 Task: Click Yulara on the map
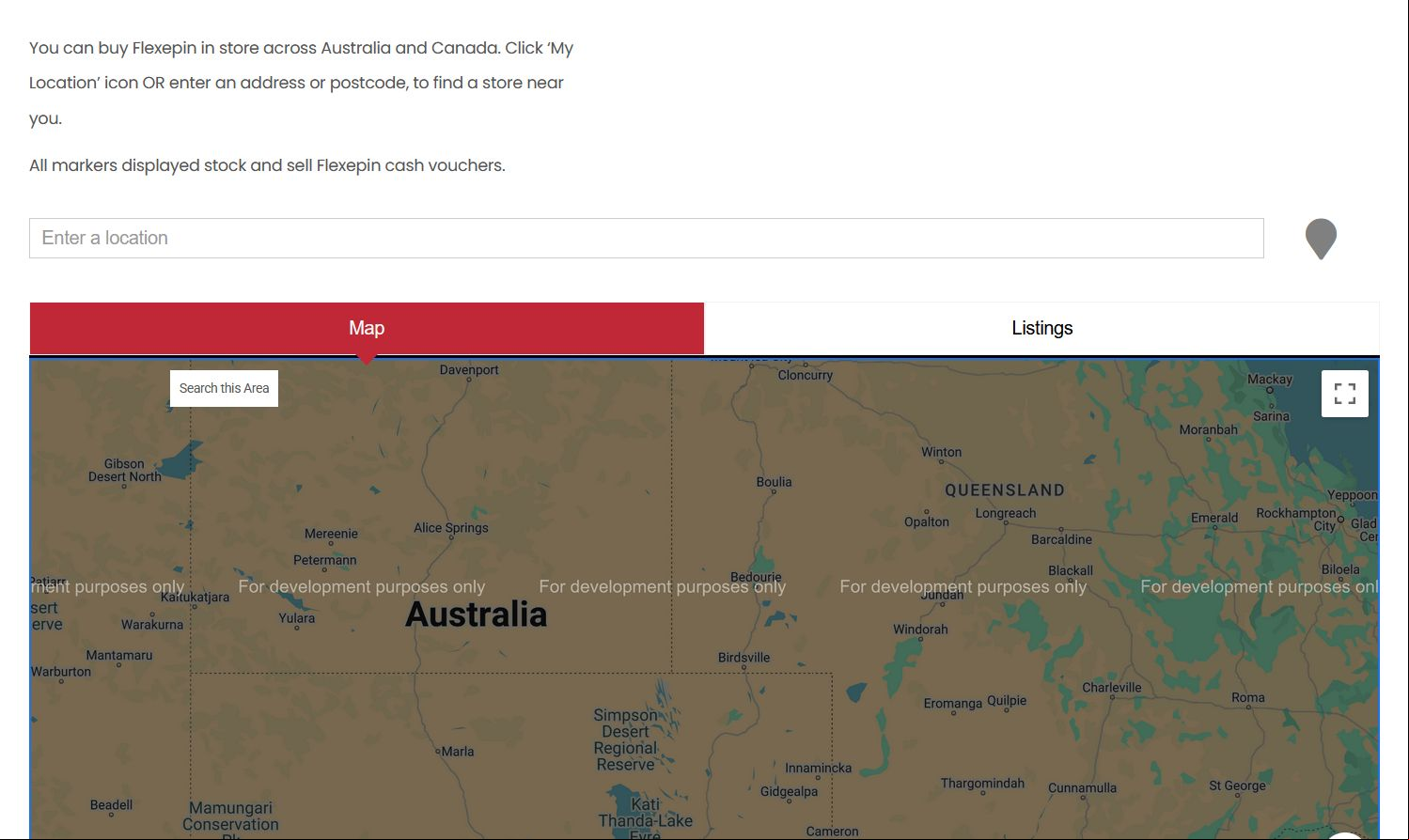[297, 618]
